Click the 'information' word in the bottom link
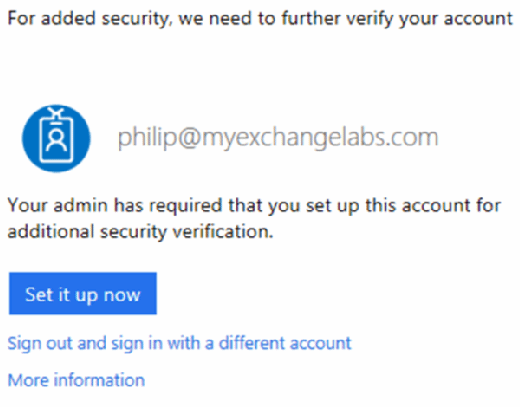The height and width of the screenshot is (407, 520). 99,380
